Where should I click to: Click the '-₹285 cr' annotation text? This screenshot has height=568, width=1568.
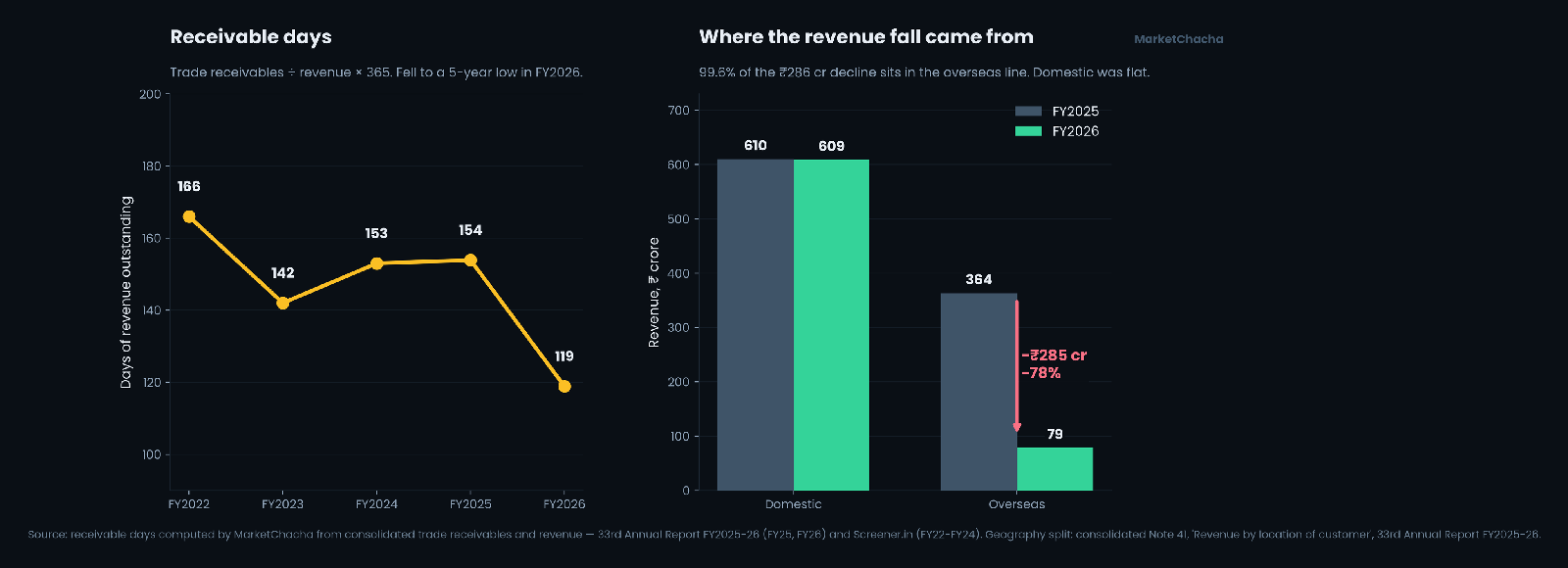[x=1054, y=355]
